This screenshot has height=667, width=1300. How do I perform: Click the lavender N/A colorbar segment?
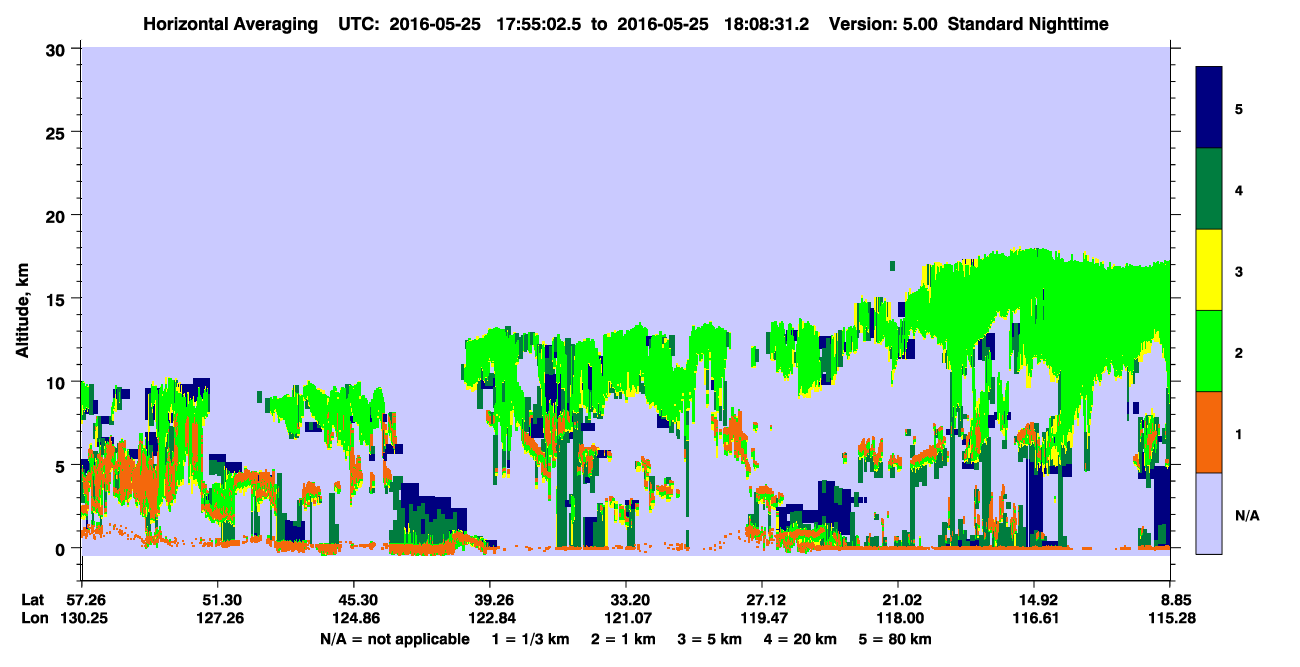[x=1209, y=513]
